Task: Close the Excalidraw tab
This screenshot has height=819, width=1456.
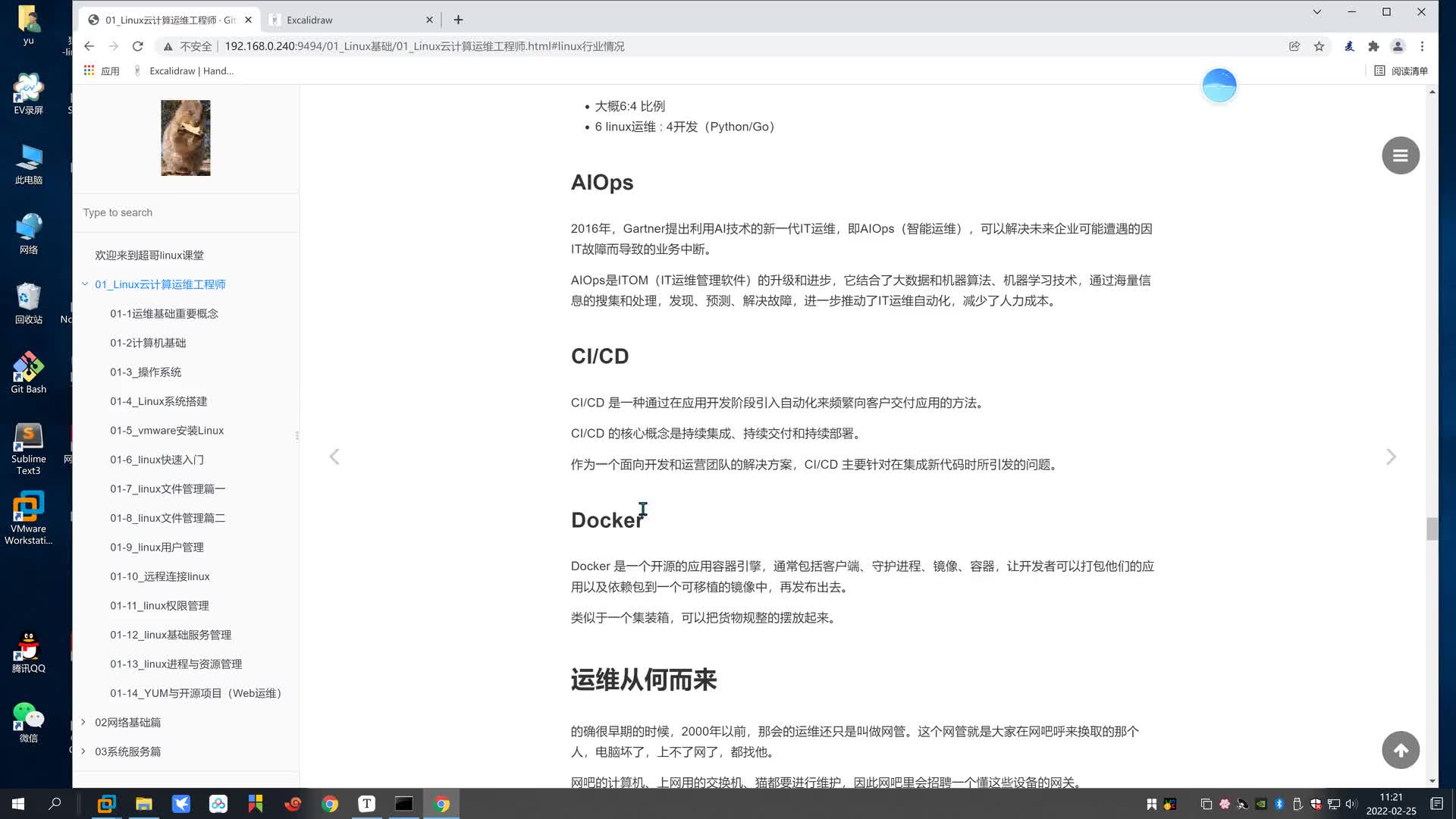Action: pyautogui.click(x=429, y=20)
